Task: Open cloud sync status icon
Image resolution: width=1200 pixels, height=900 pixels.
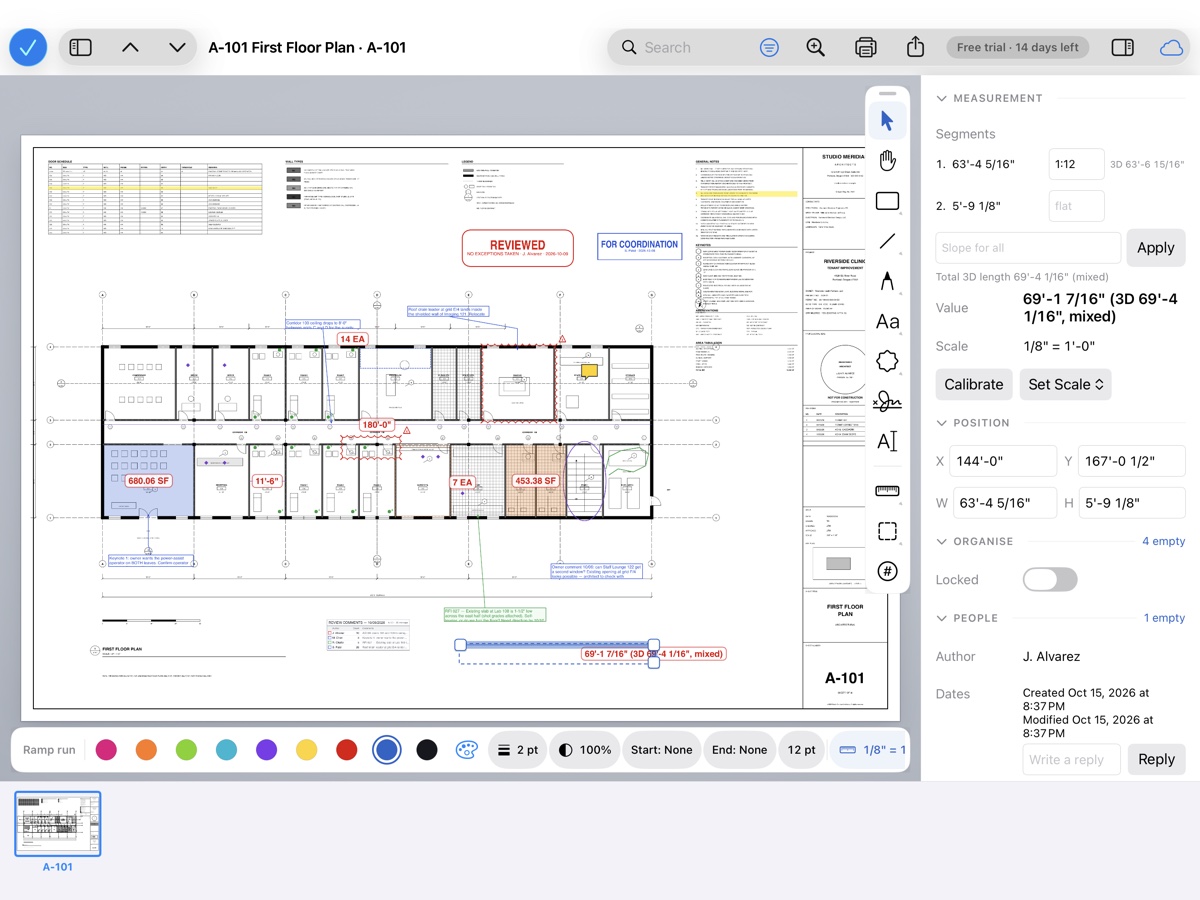Action: pyautogui.click(x=1171, y=47)
